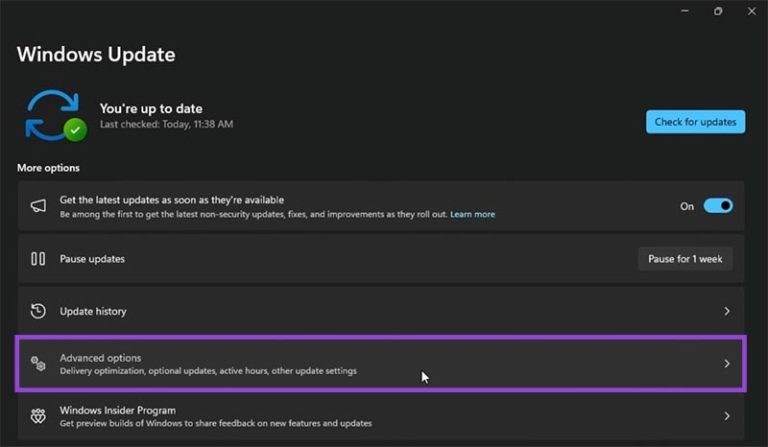Expand Windows Insider Program with its chevron
The width and height of the screenshot is (768, 447).
point(727,416)
